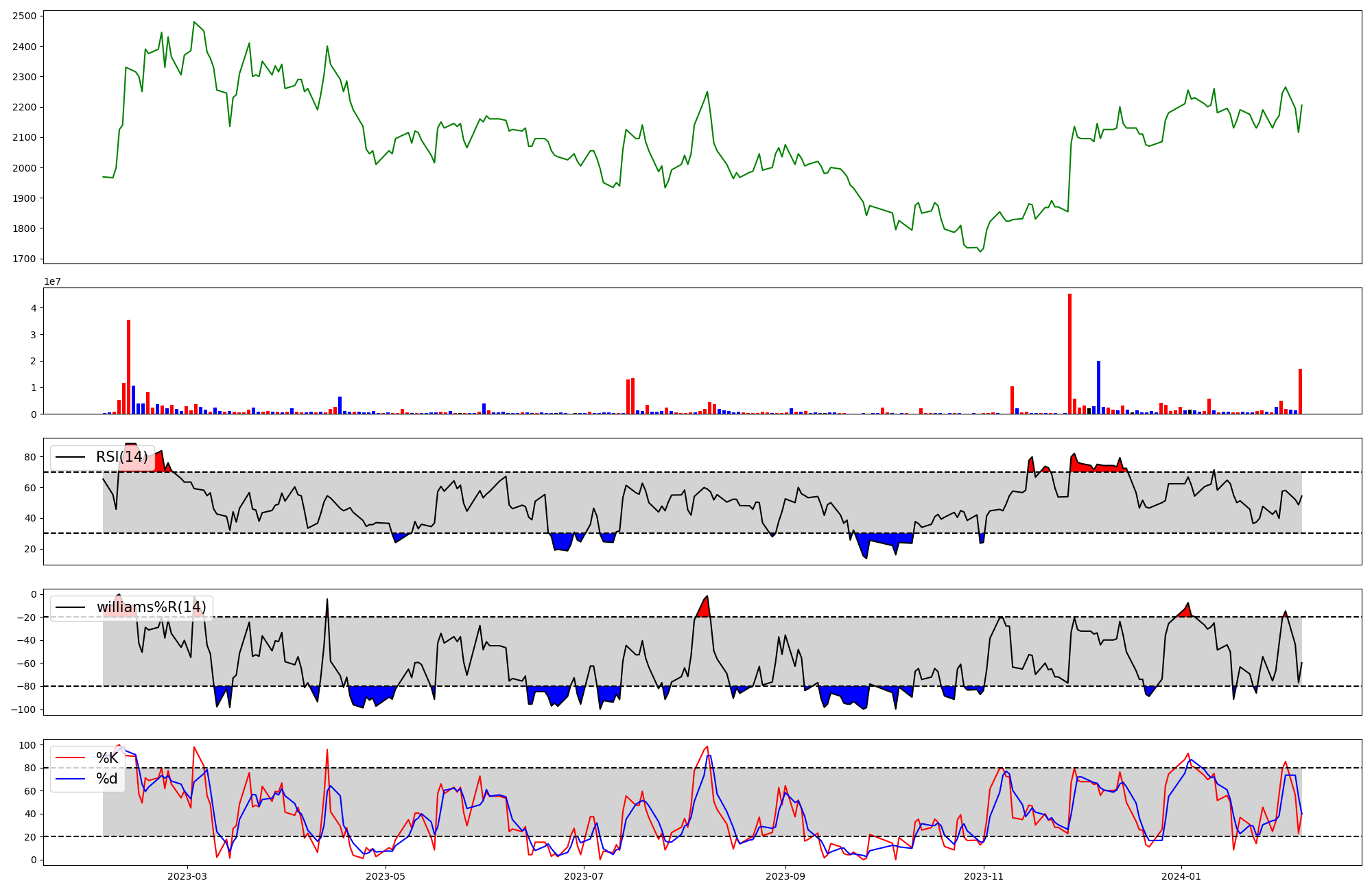The width and height of the screenshot is (1372, 892).
Task: Click the red Williams %R peak in January 2024
Action: [x=1185, y=611]
